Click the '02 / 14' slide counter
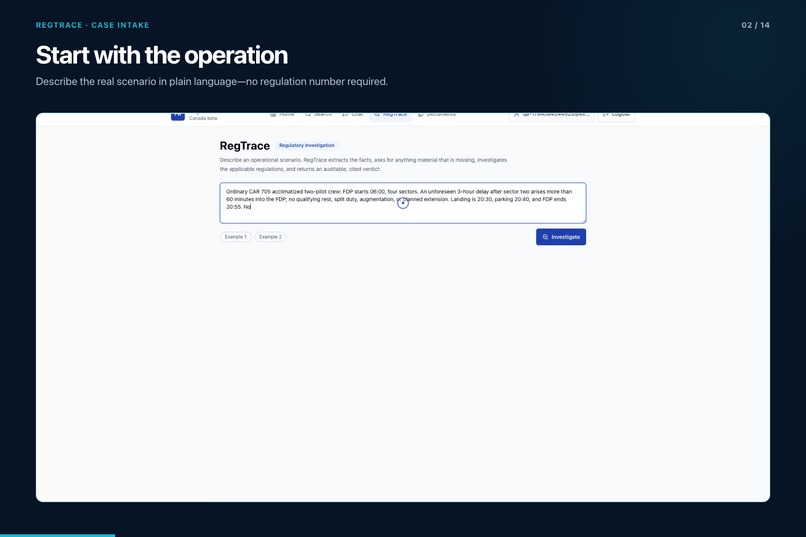806x537 pixels. (755, 25)
